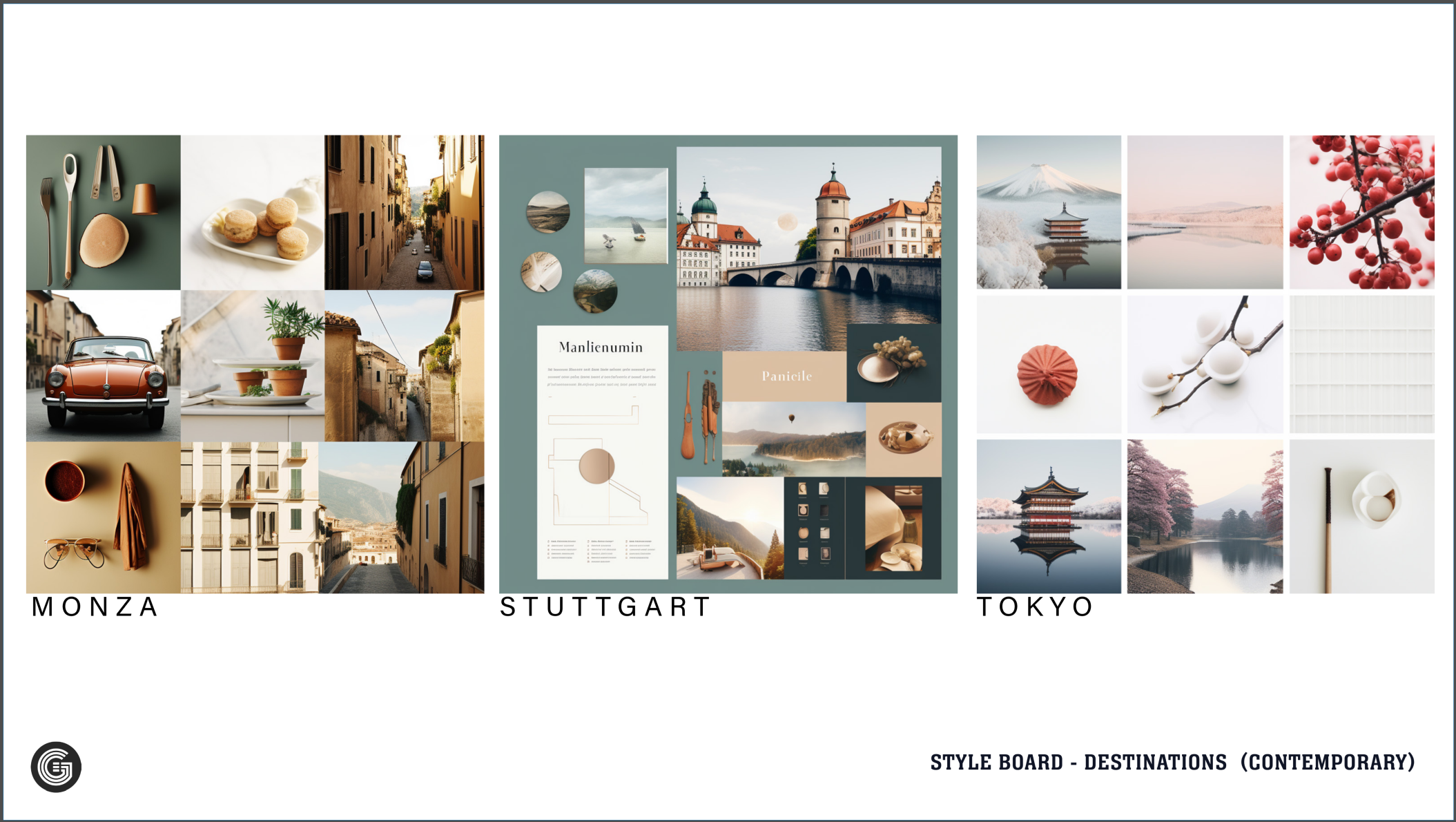The height and width of the screenshot is (822, 1456).
Task: Select the potted plants on plates photo
Action: pos(253,366)
